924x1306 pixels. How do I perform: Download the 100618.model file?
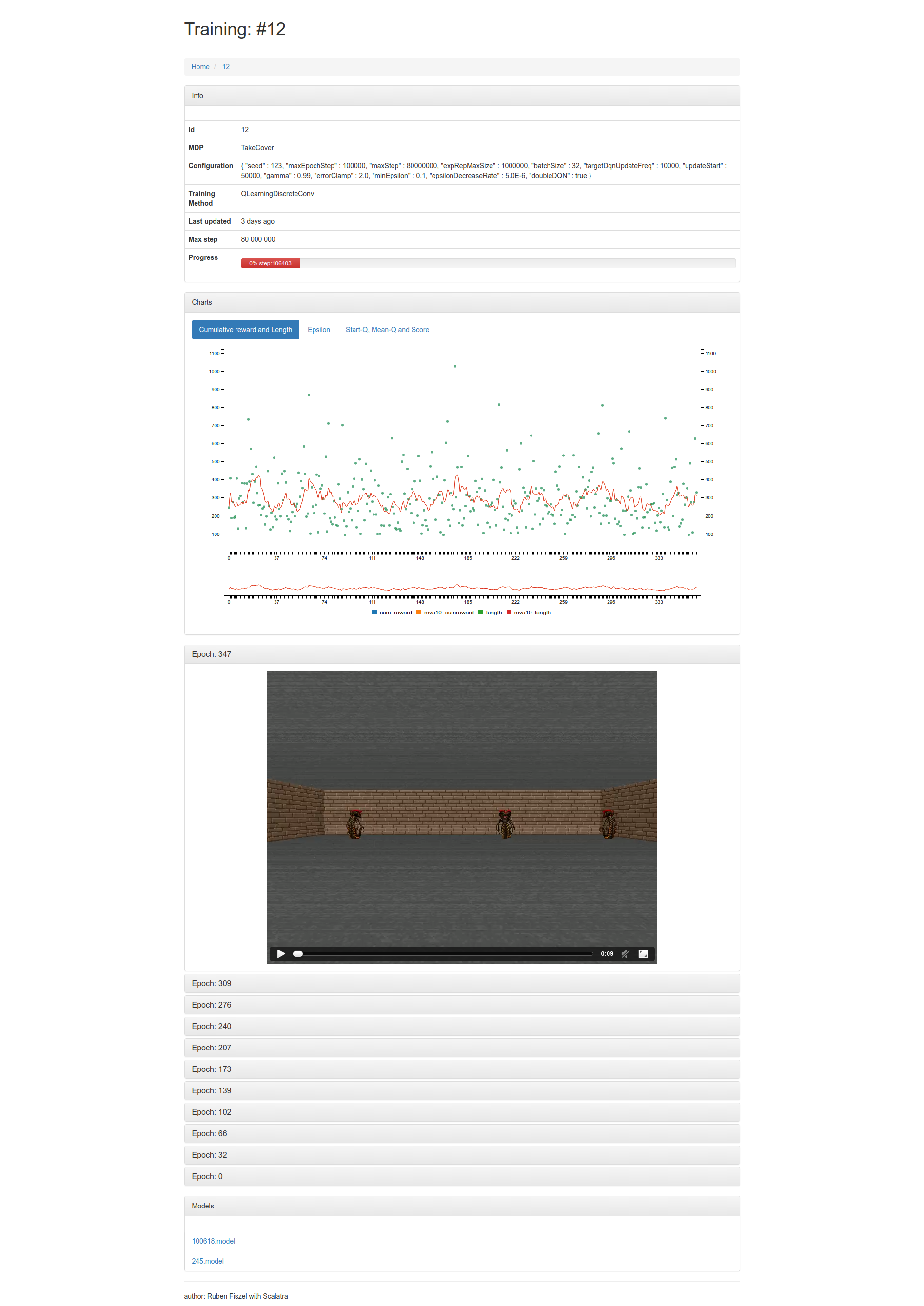pyautogui.click(x=214, y=1241)
